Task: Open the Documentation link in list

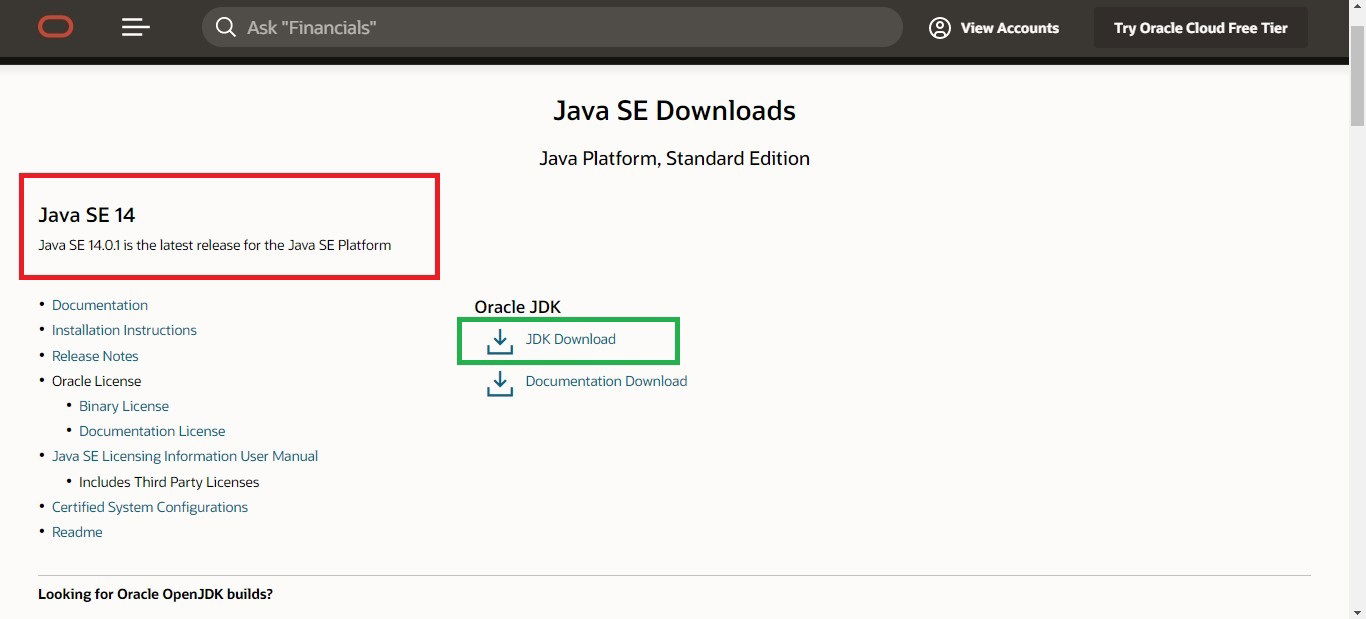Action: click(100, 305)
